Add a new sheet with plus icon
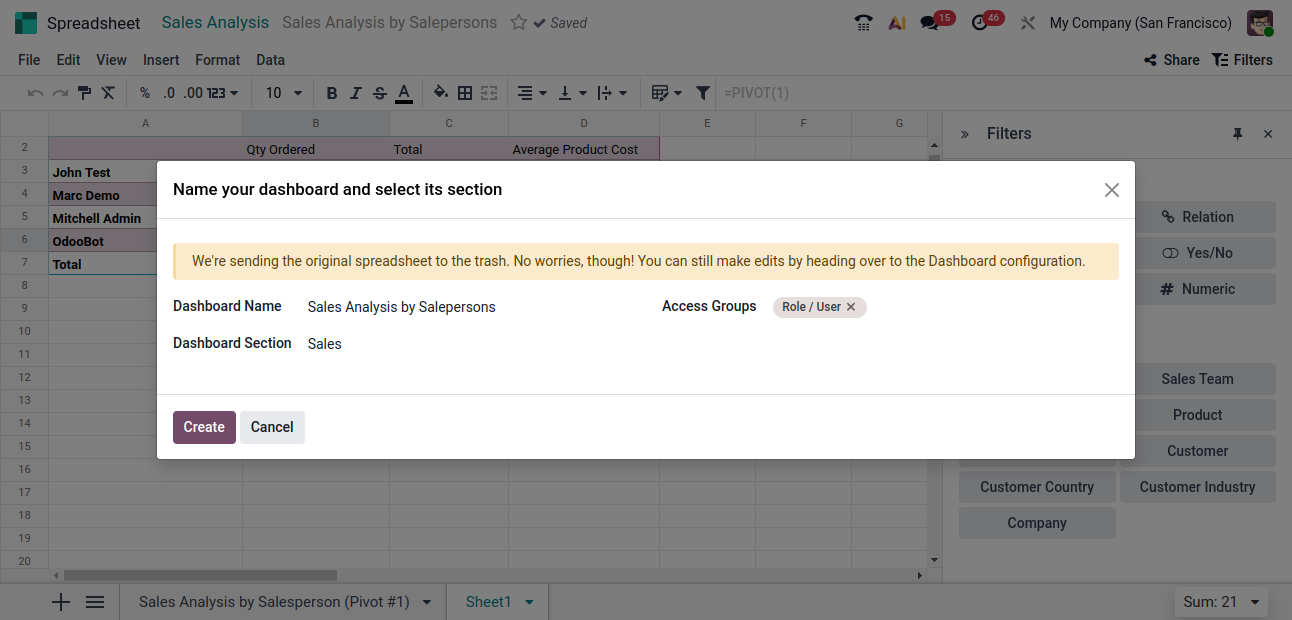 point(61,602)
